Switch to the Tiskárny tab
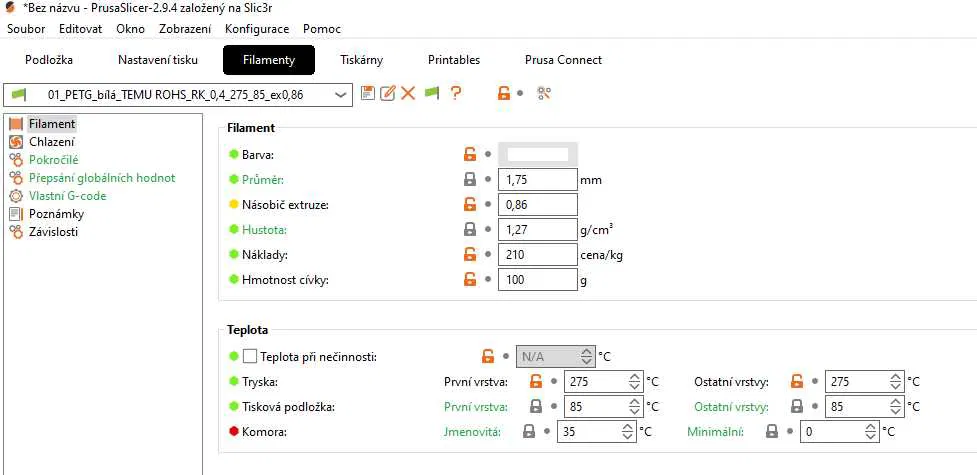Screen dimensions: 977x475 pyautogui.click(x=361, y=60)
